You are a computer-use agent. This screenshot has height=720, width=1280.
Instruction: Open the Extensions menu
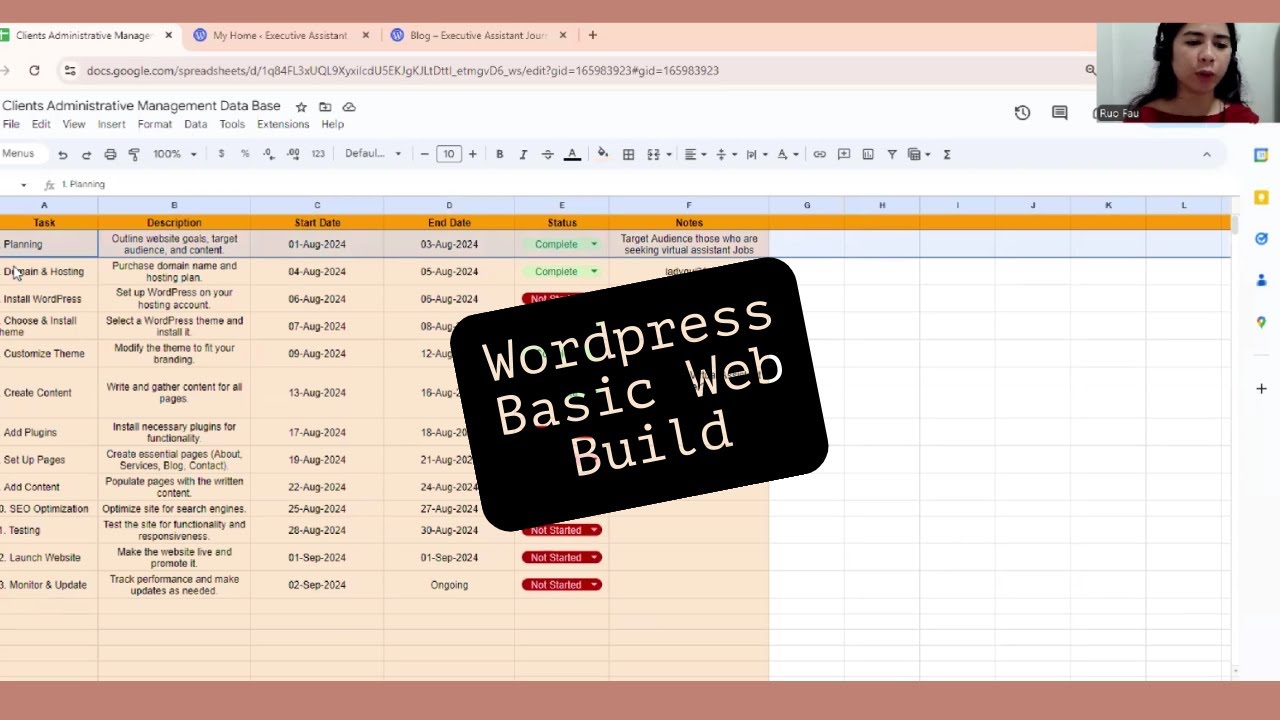pyautogui.click(x=283, y=124)
